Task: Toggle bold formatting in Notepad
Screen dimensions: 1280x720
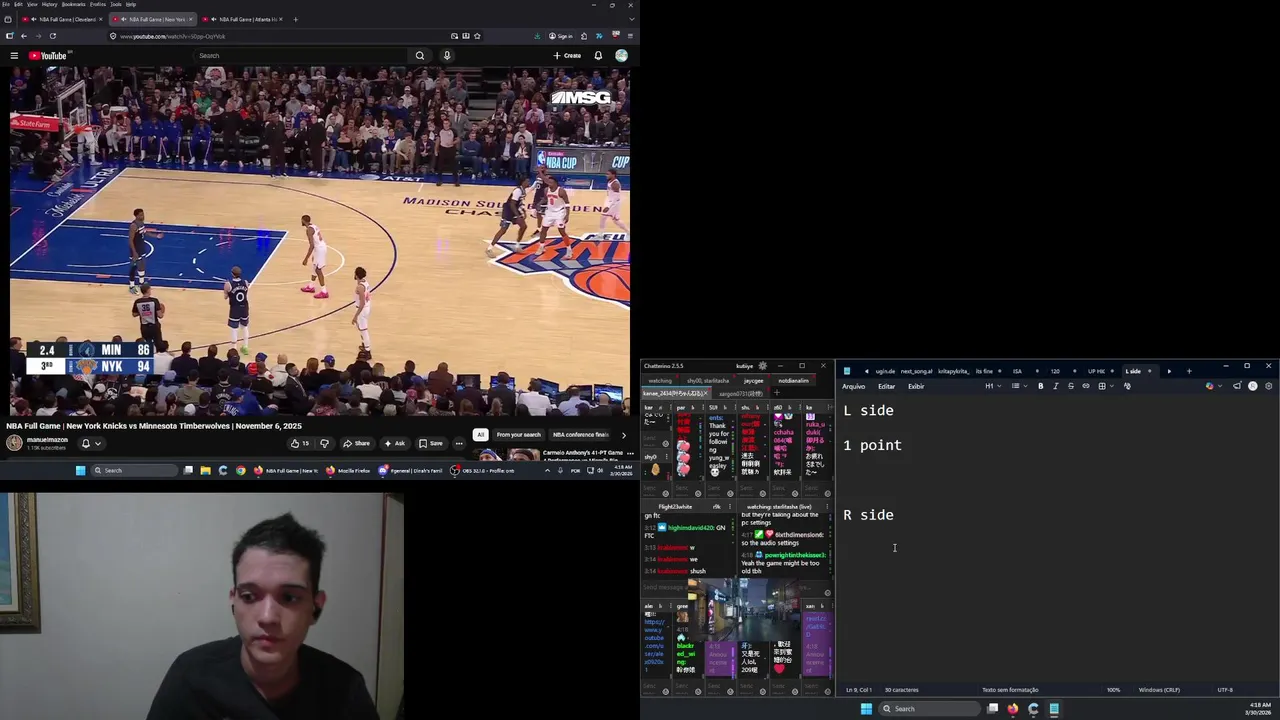Action: 1040,386
